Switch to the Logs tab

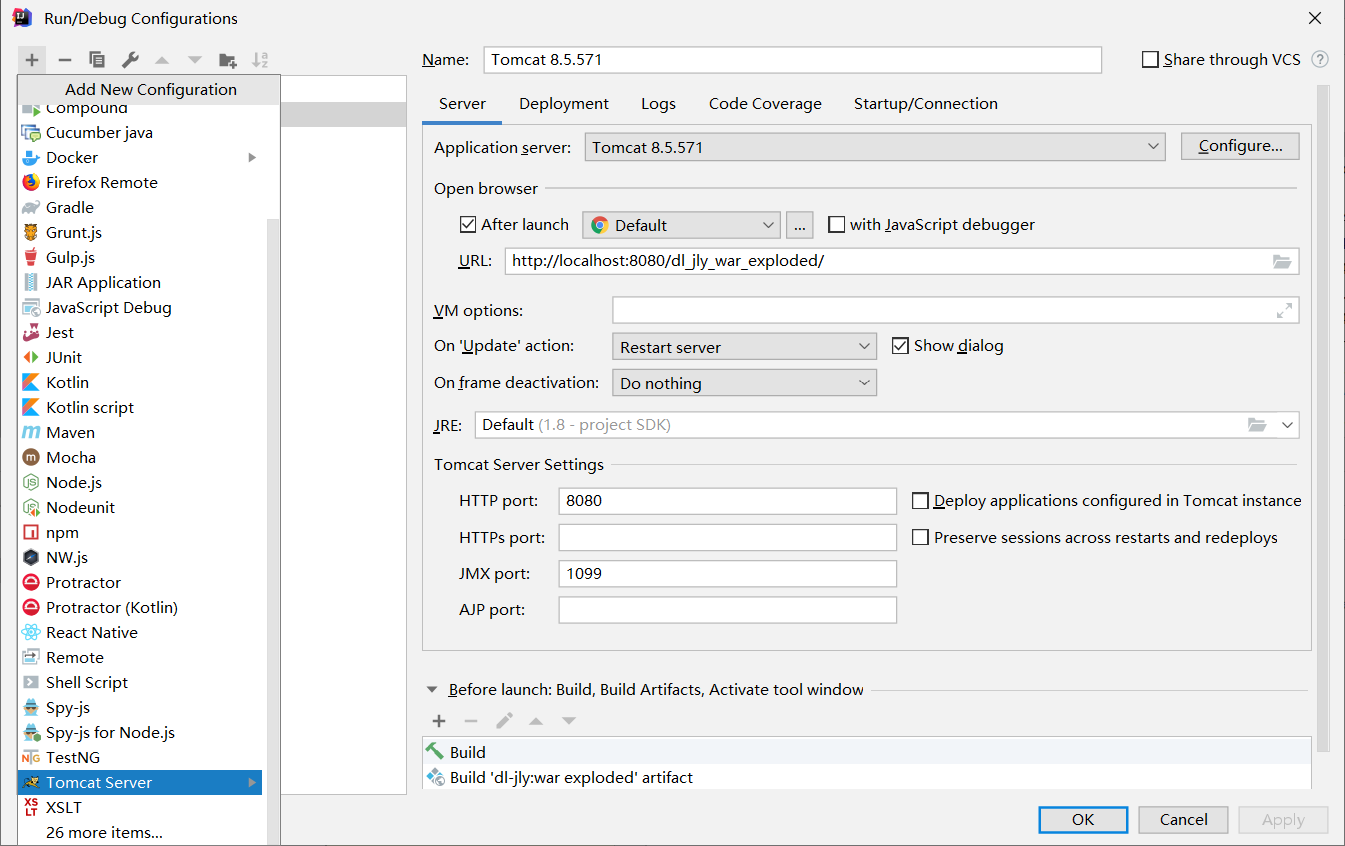click(x=658, y=104)
